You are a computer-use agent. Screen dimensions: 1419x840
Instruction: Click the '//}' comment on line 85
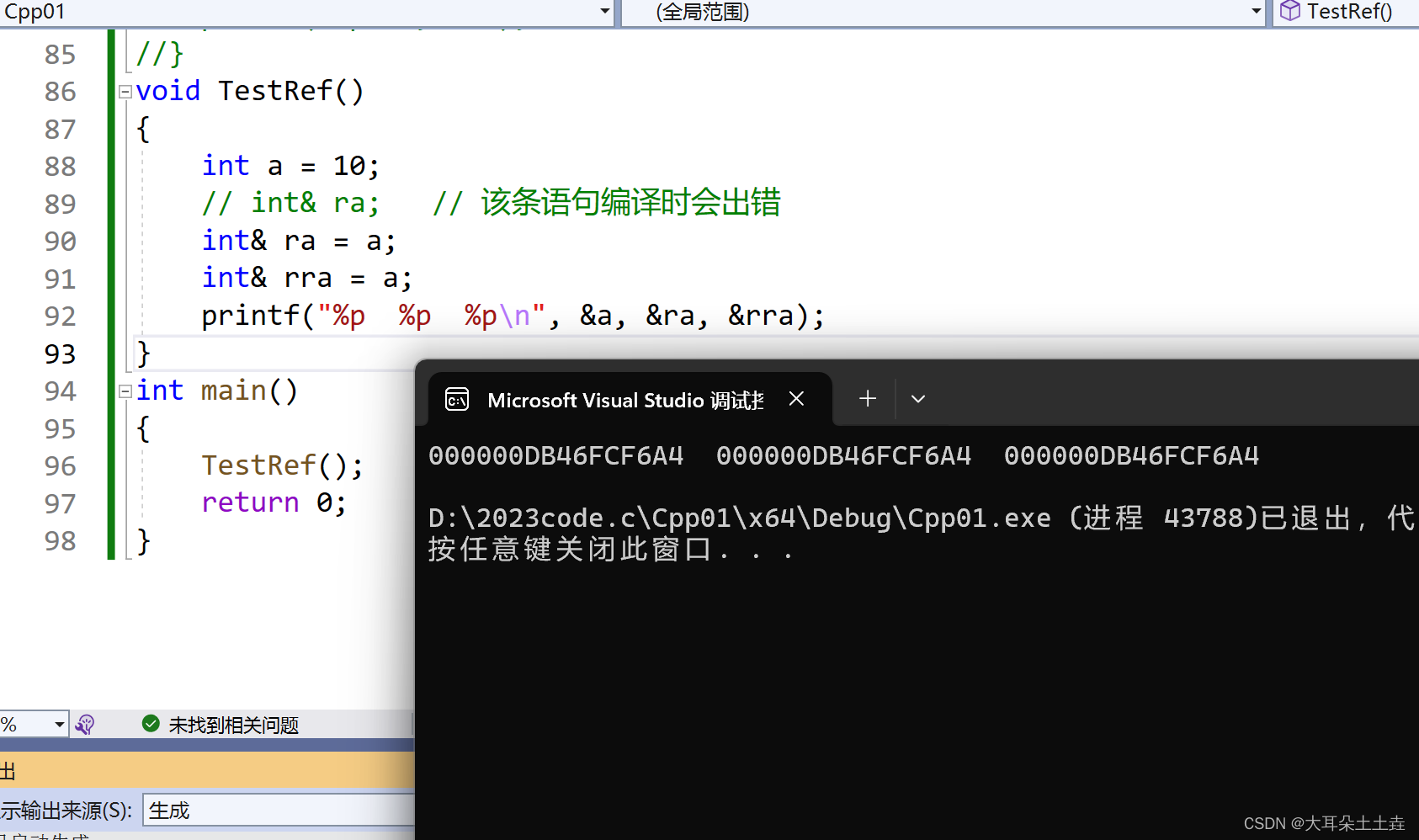159,54
